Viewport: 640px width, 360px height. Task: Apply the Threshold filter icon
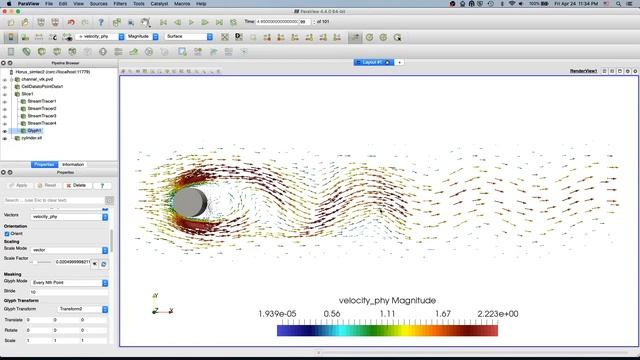click(72, 52)
